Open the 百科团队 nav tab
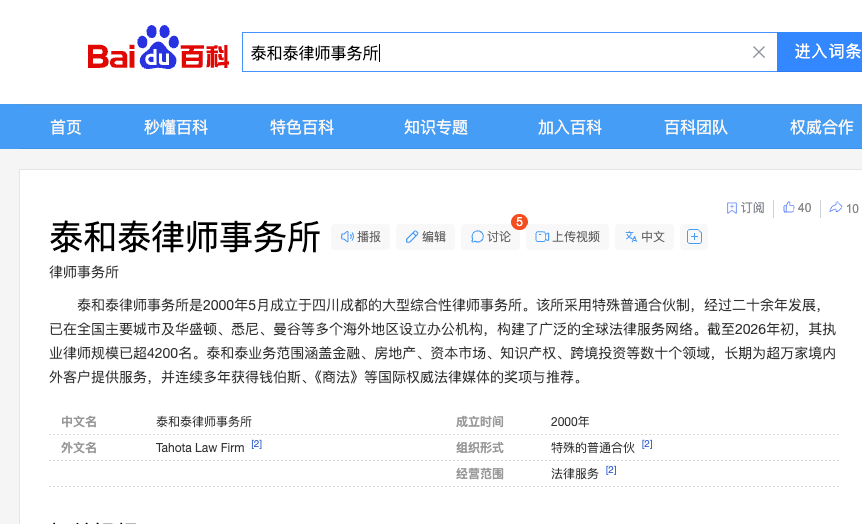 point(695,127)
